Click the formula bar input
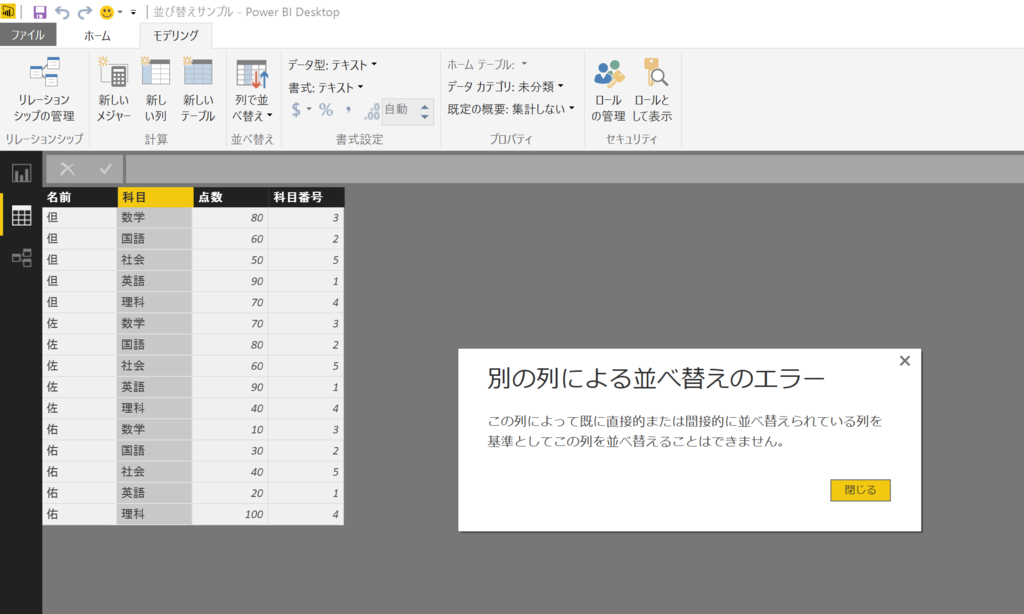Viewport: 1024px width, 614px height. tap(574, 169)
